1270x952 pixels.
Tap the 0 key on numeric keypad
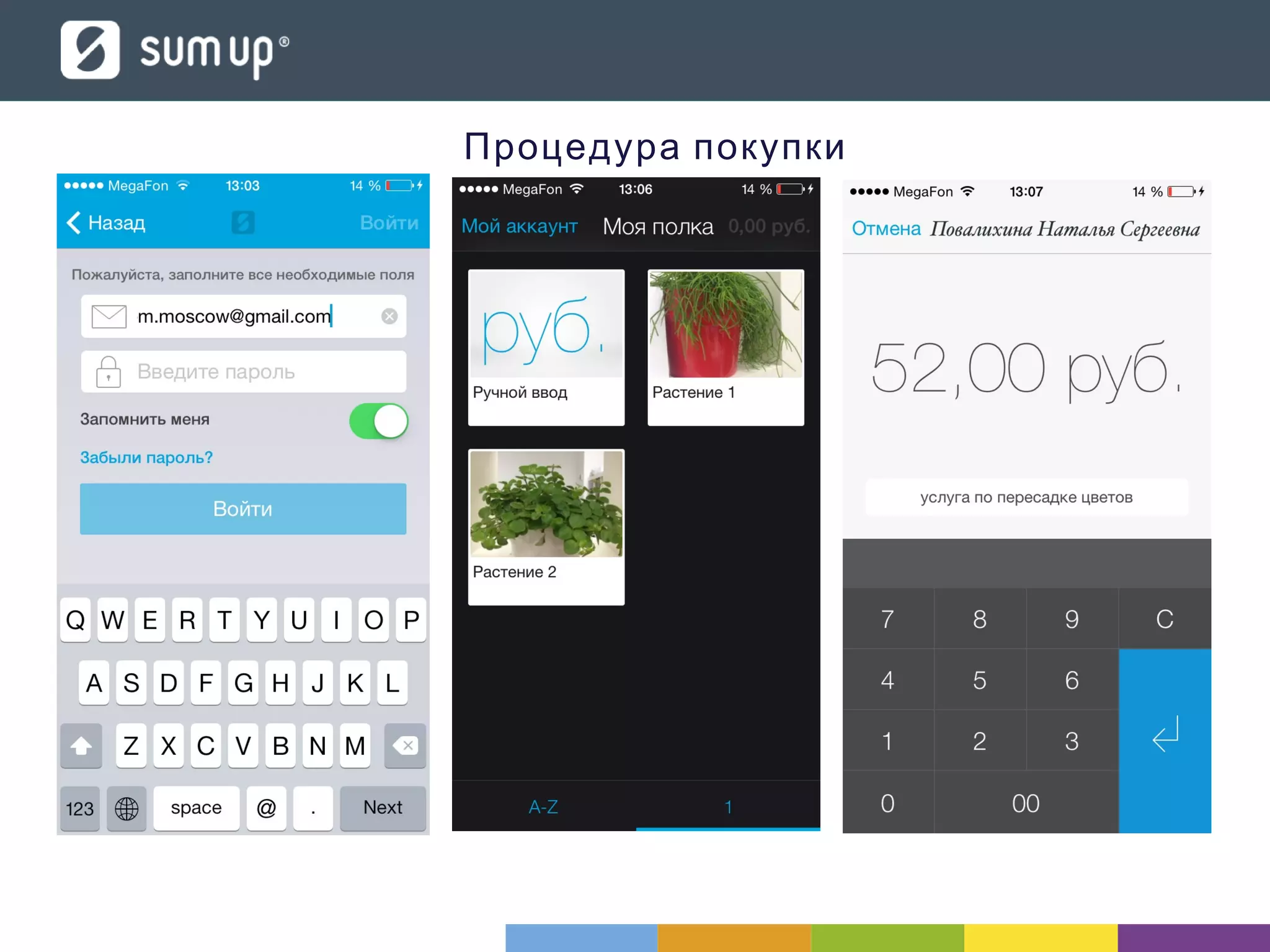coord(887,803)
